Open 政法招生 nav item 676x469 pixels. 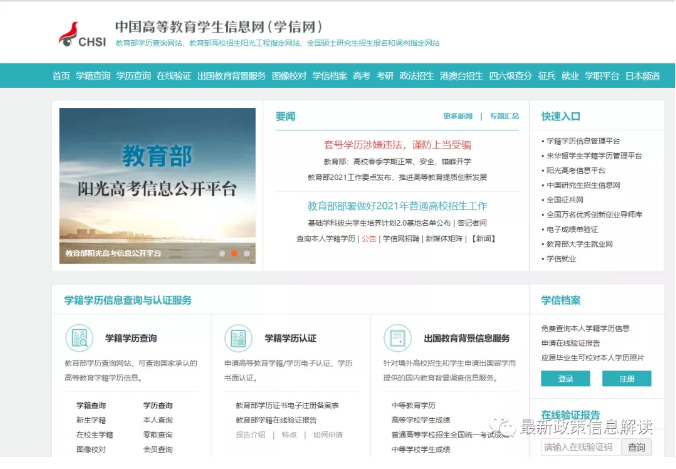416,76
